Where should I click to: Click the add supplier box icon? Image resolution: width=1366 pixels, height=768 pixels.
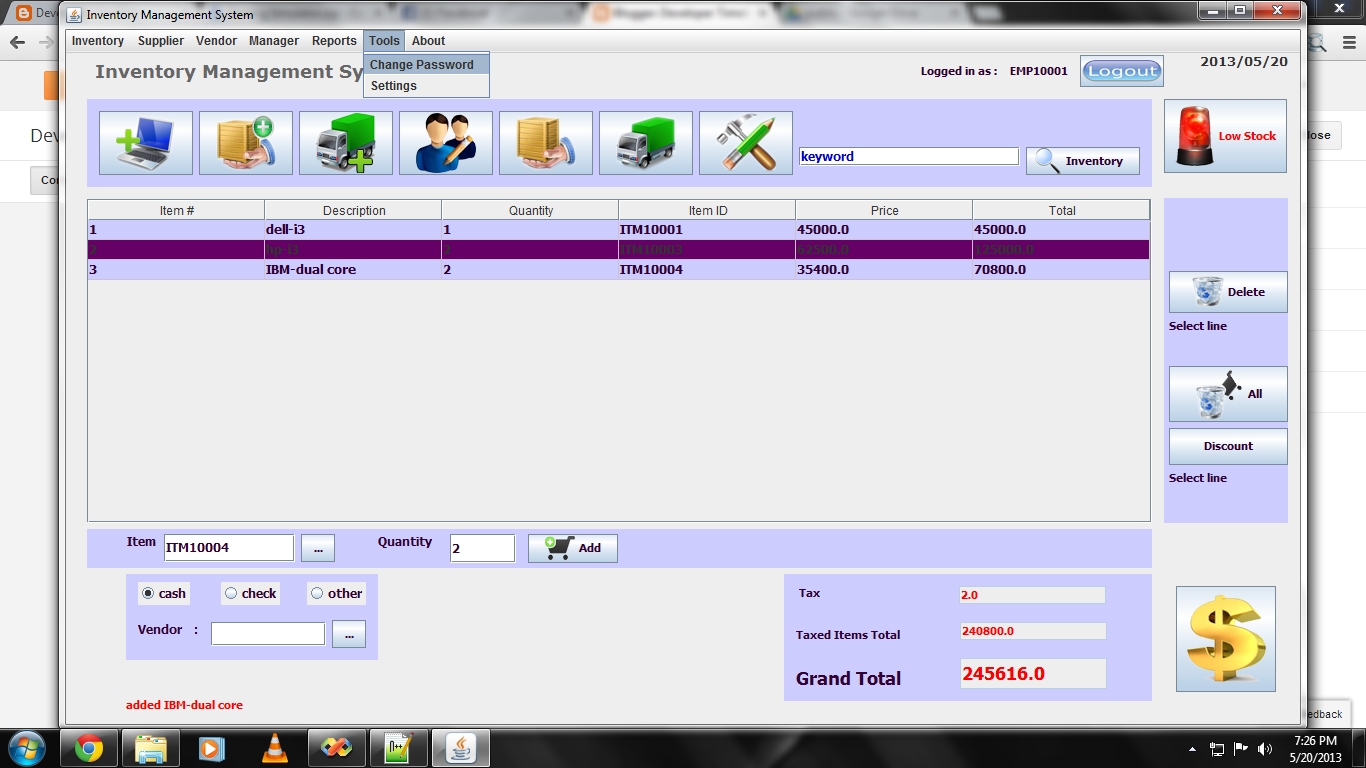pyautogui.click(x=246, y=143)
